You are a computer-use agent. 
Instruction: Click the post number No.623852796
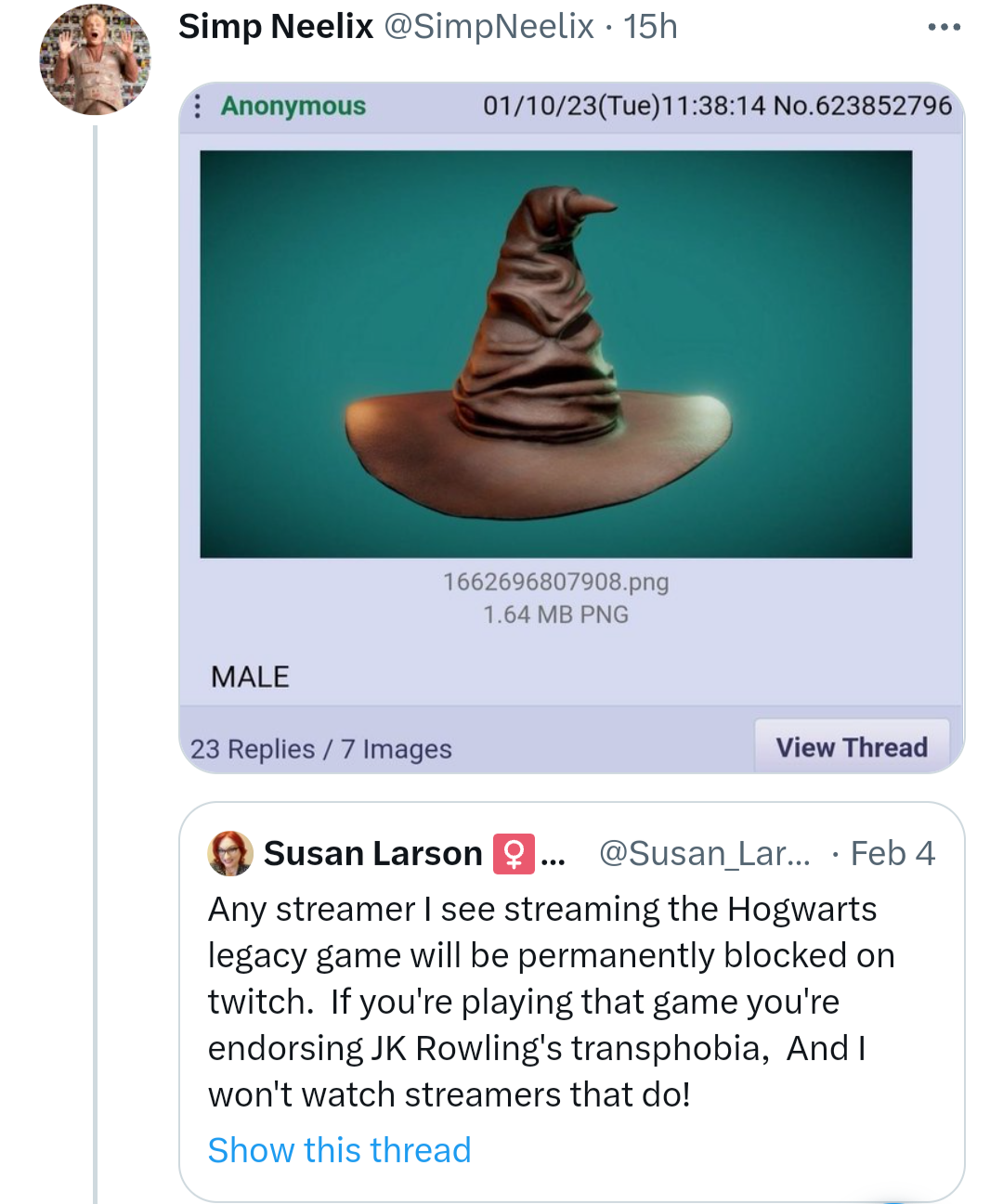[x=863, y=106]
